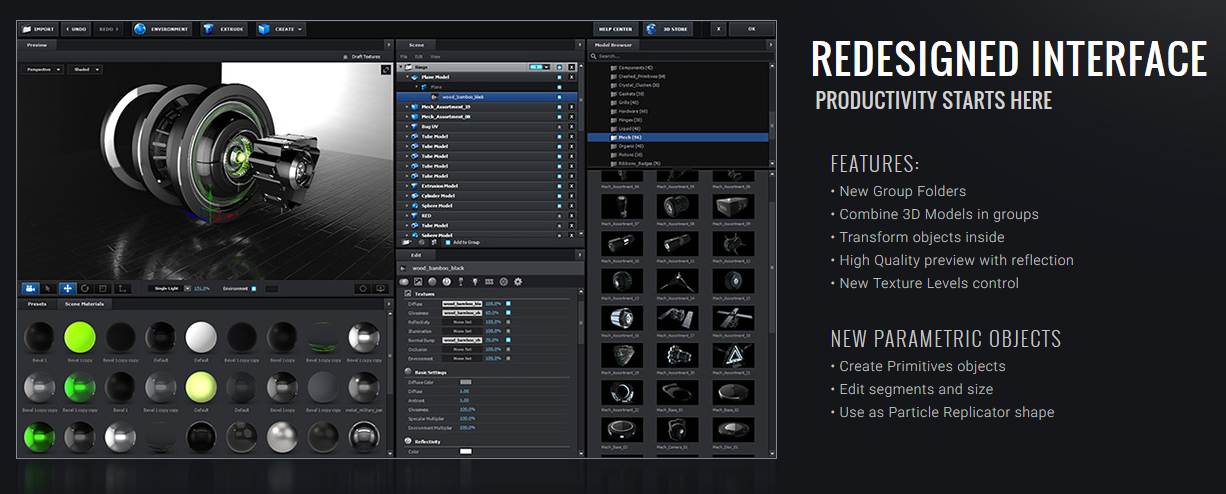Toggle the Environment checkbox under preview
The width and height of the screenshot is (1226, 494).
[254, 288]
